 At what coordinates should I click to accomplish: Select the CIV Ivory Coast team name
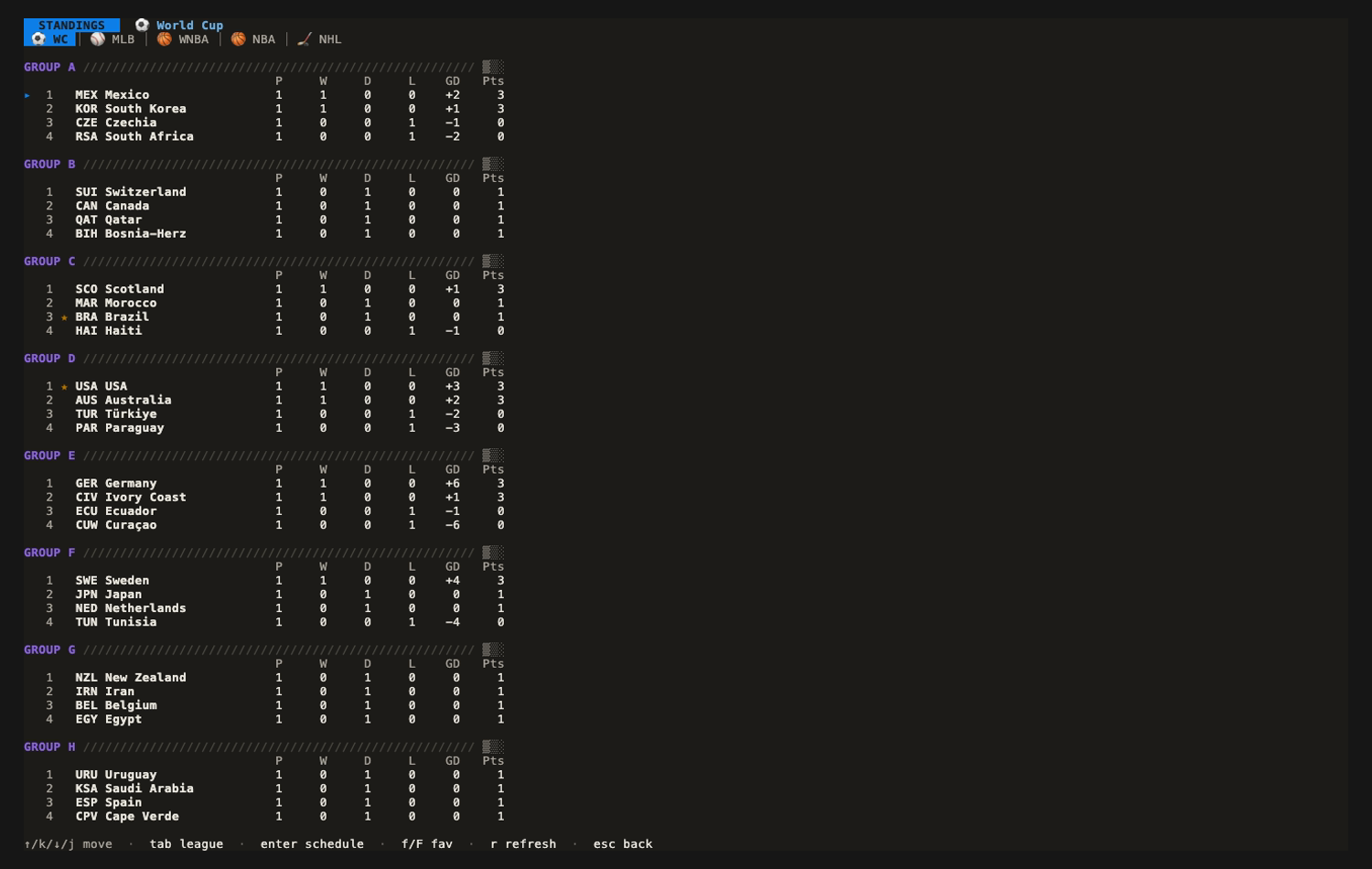coord(131,498)
